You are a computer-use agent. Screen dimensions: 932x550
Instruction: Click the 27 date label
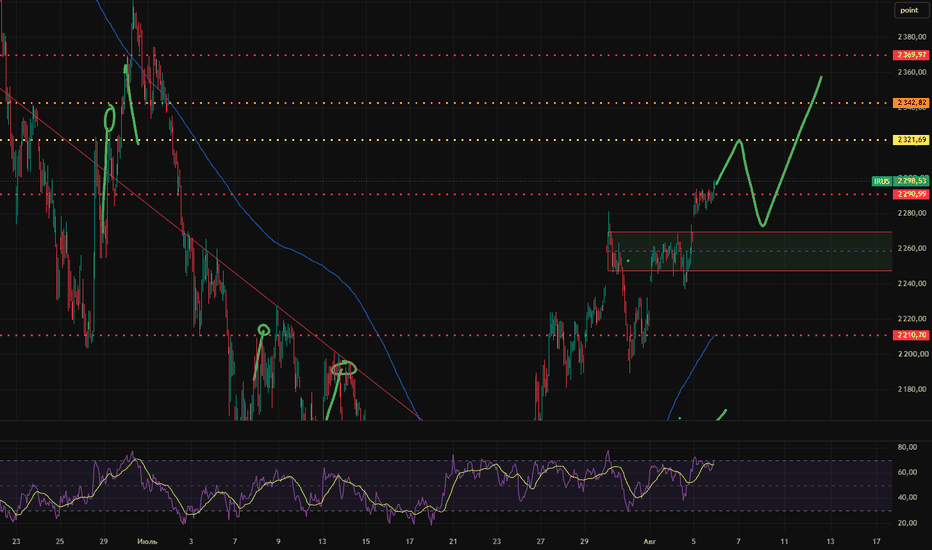(x=540, y=542)
